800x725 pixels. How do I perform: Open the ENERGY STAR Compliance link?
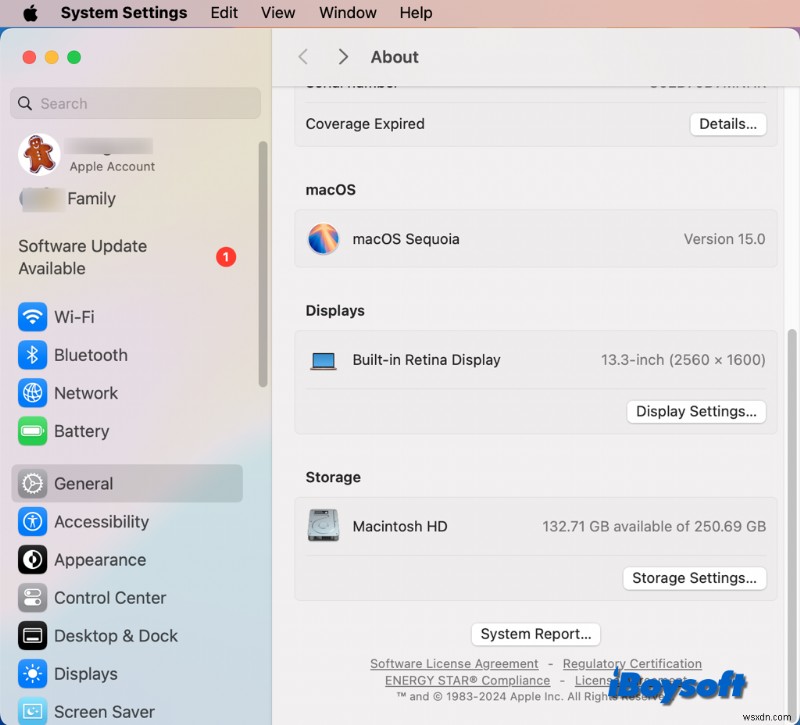point(467,681)
